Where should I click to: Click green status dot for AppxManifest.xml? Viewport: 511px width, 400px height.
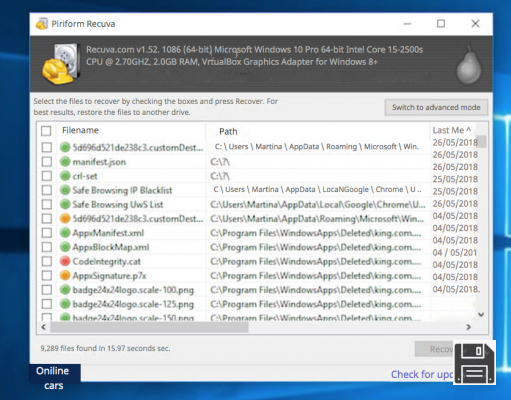pos(65,233)
